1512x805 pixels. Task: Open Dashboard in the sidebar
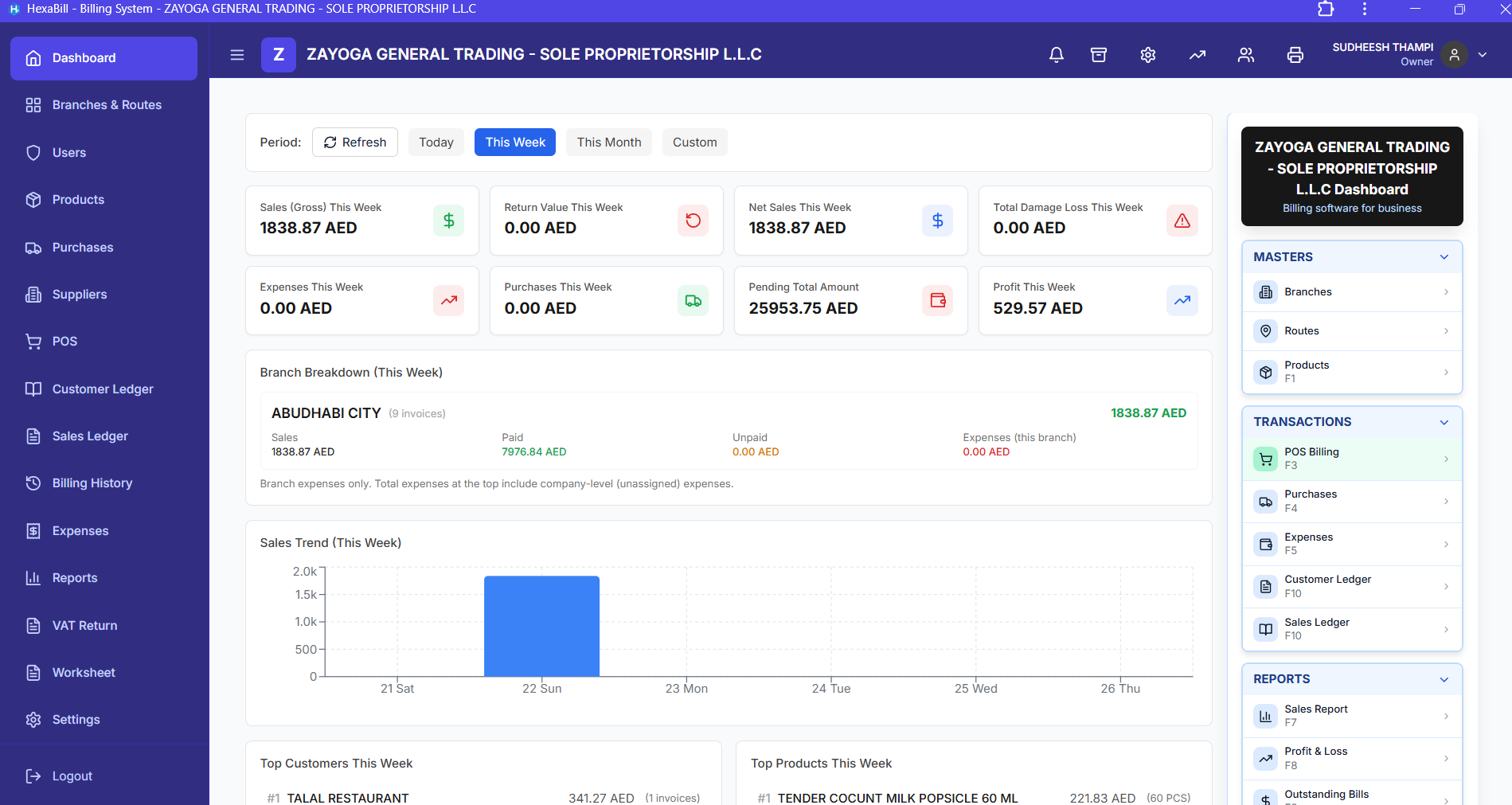(x=104, y=58)
